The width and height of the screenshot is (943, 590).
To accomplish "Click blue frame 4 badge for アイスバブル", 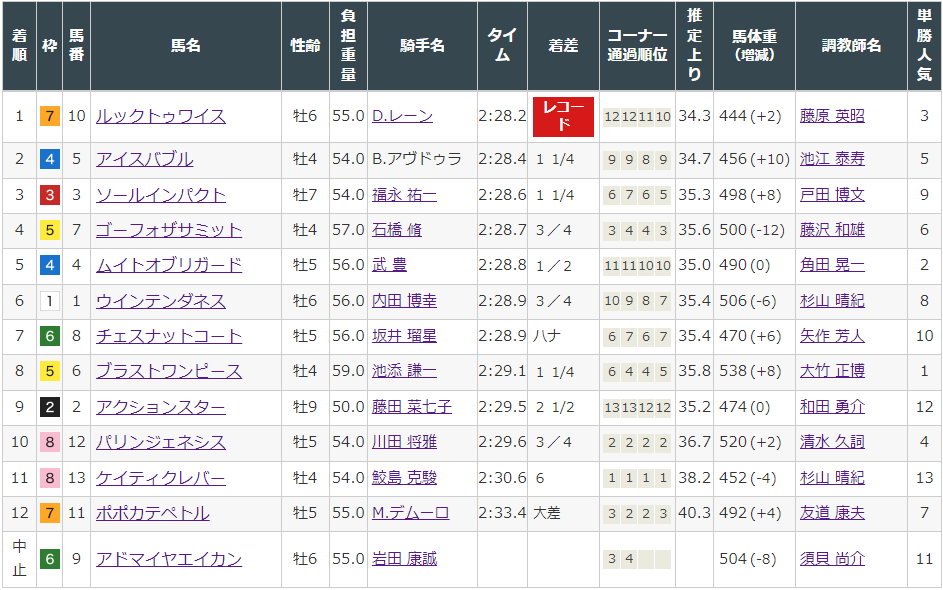I will click(x=50, y=159).
